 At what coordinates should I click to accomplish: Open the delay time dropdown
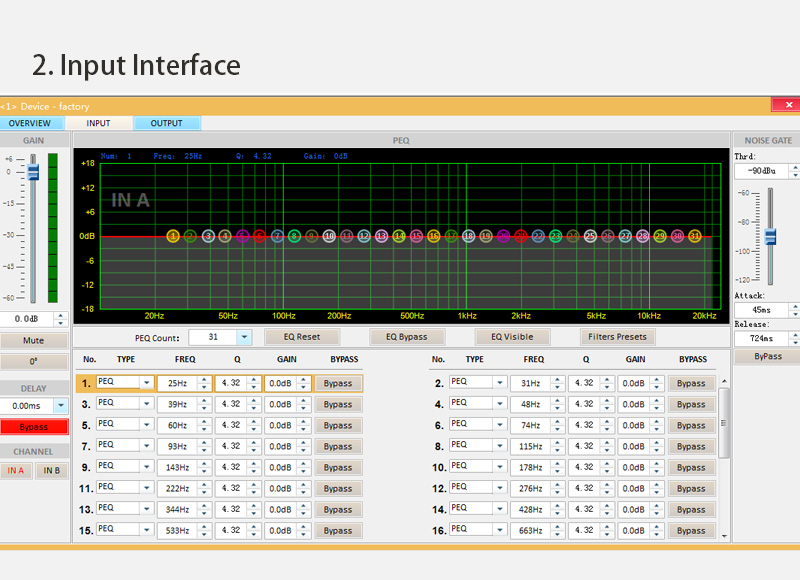point(61,406)
